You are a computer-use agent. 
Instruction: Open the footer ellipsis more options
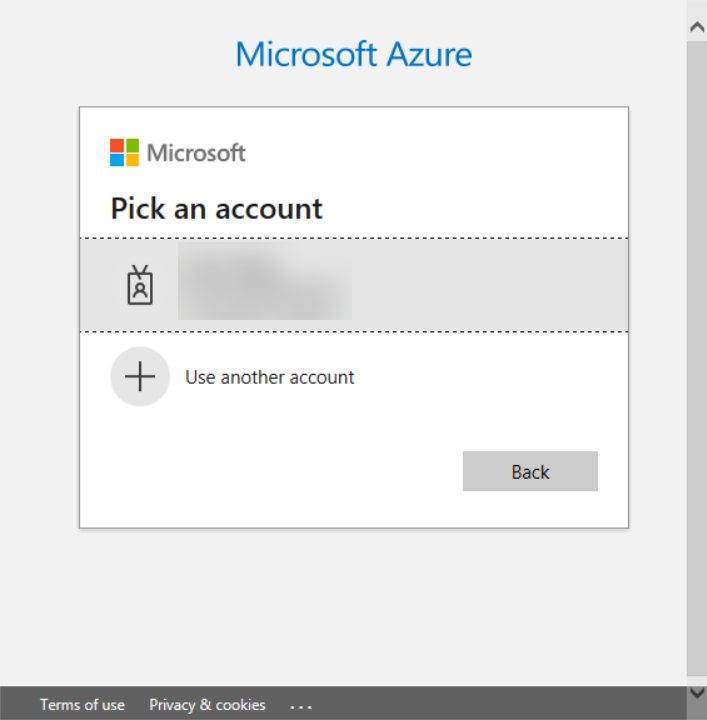click(301, 706)
